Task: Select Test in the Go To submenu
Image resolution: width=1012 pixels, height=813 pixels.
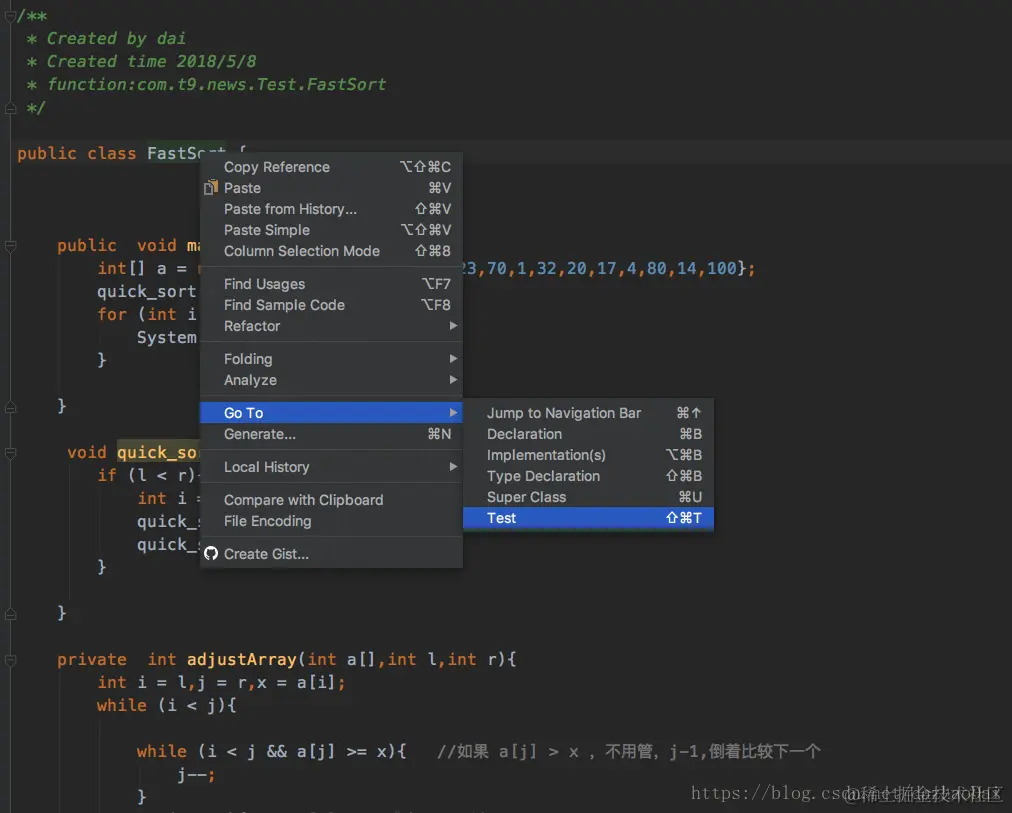Action: coord(589,518)
